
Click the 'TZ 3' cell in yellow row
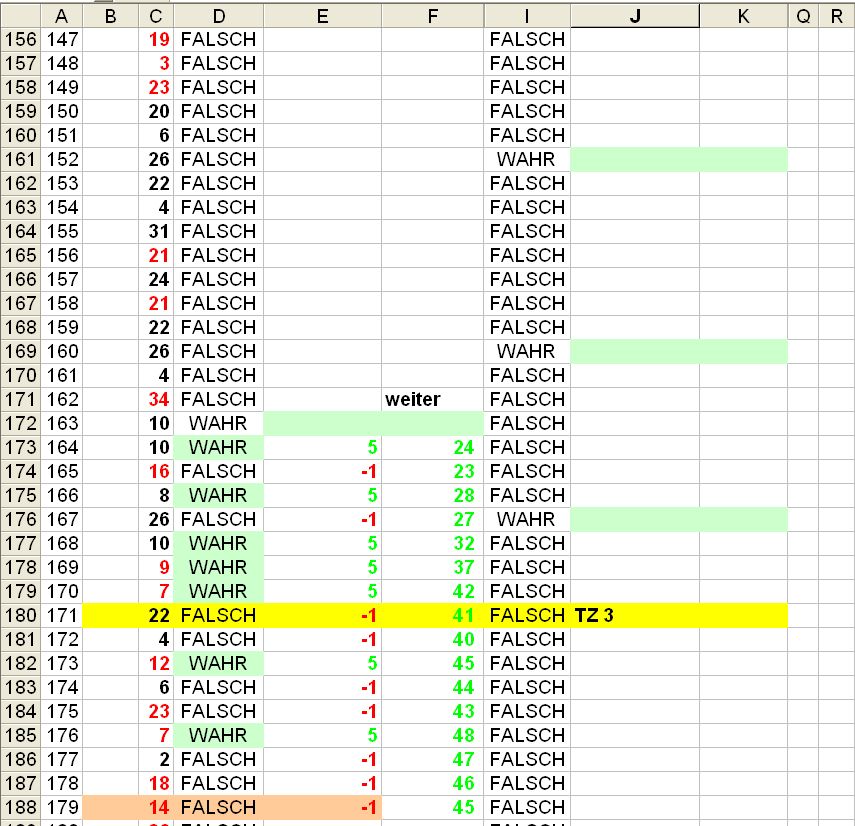635,615
